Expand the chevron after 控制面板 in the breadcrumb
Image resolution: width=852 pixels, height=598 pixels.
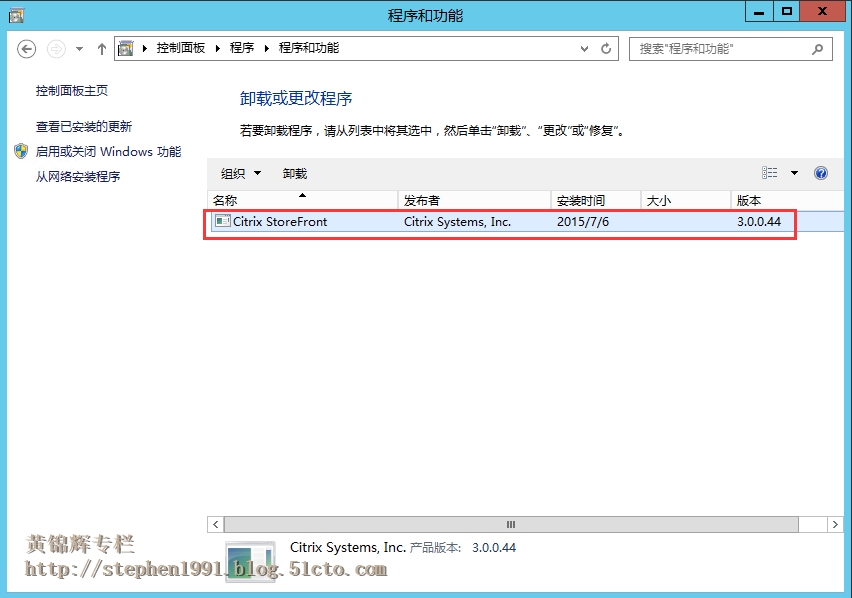coord(217,48)
